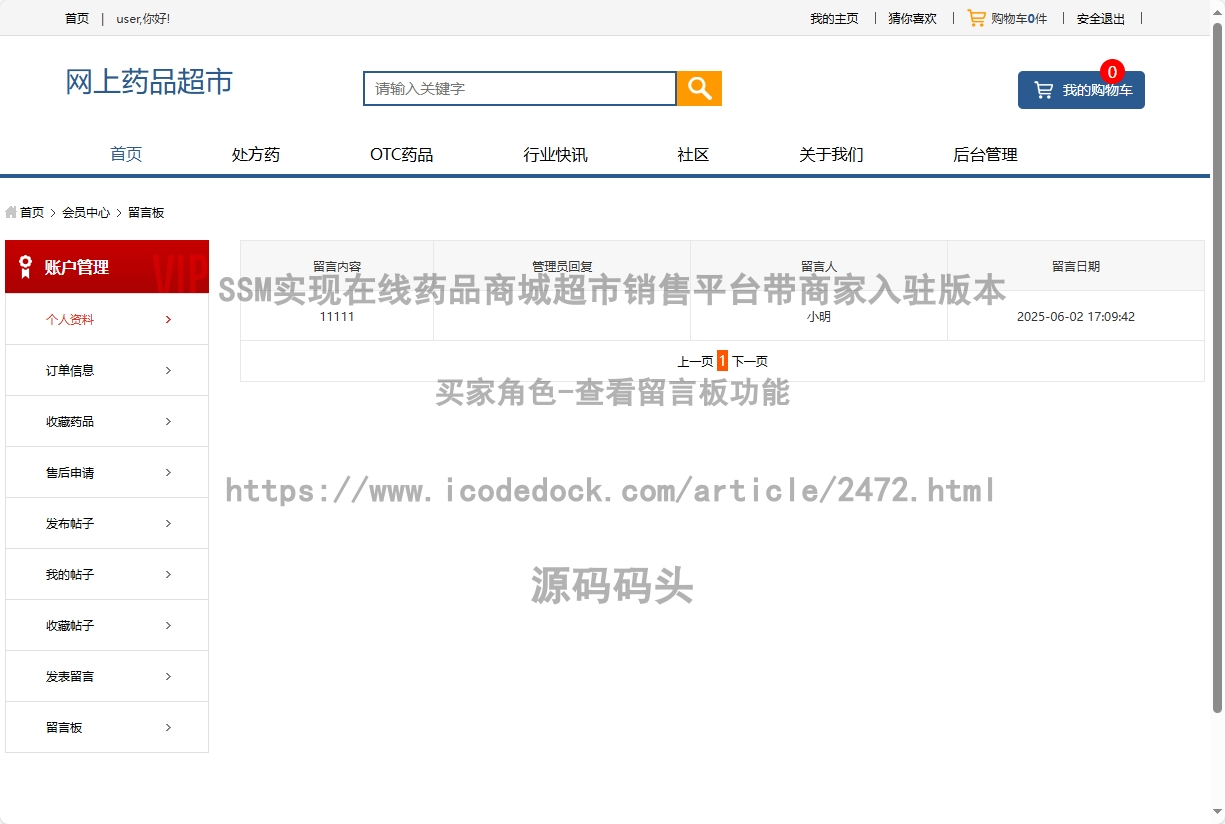Click the red cart count badge

[x=1112, y=72]
